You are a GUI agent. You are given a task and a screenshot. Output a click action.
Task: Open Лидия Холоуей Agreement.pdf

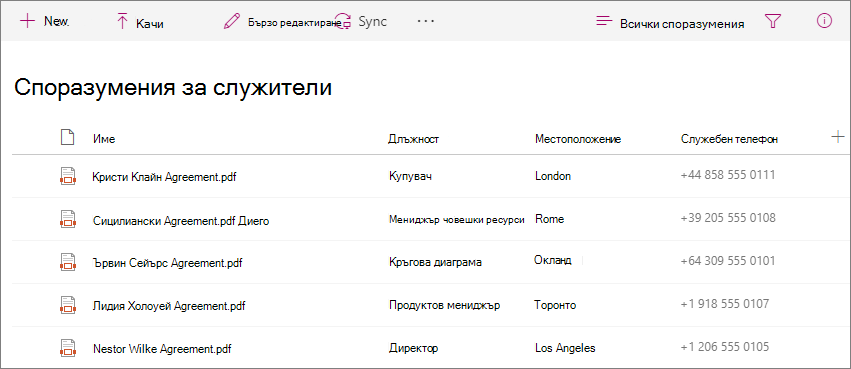click(169, 306)
